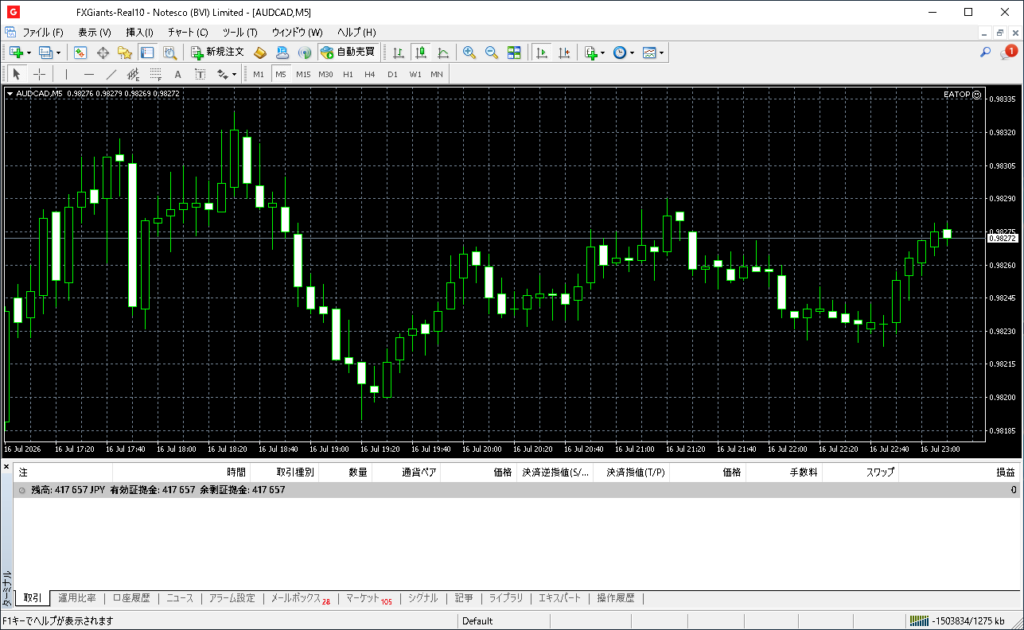Click the tile windows grid icon

[514, 53]
